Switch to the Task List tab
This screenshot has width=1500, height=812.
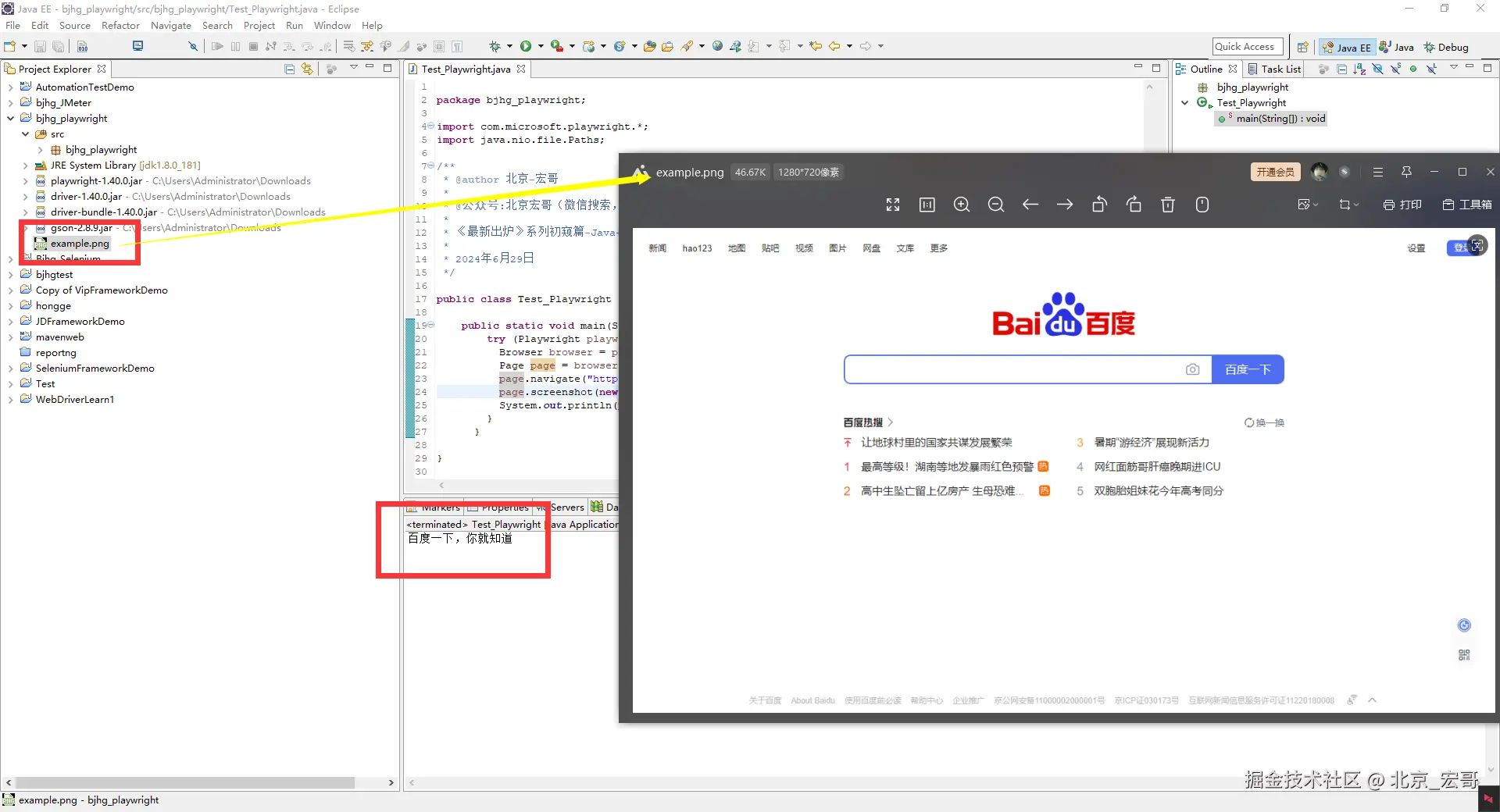tap(1275, 69)
